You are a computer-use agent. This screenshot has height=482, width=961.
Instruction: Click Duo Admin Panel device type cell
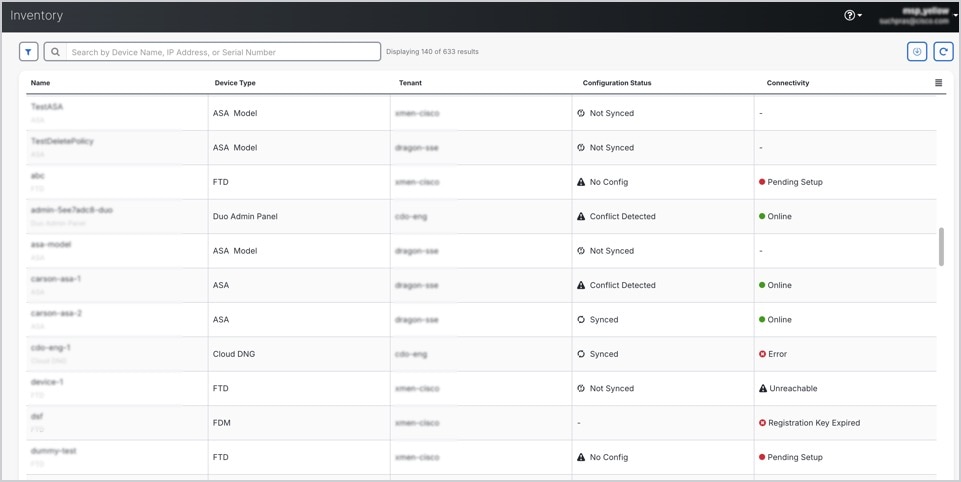(245, 216)
